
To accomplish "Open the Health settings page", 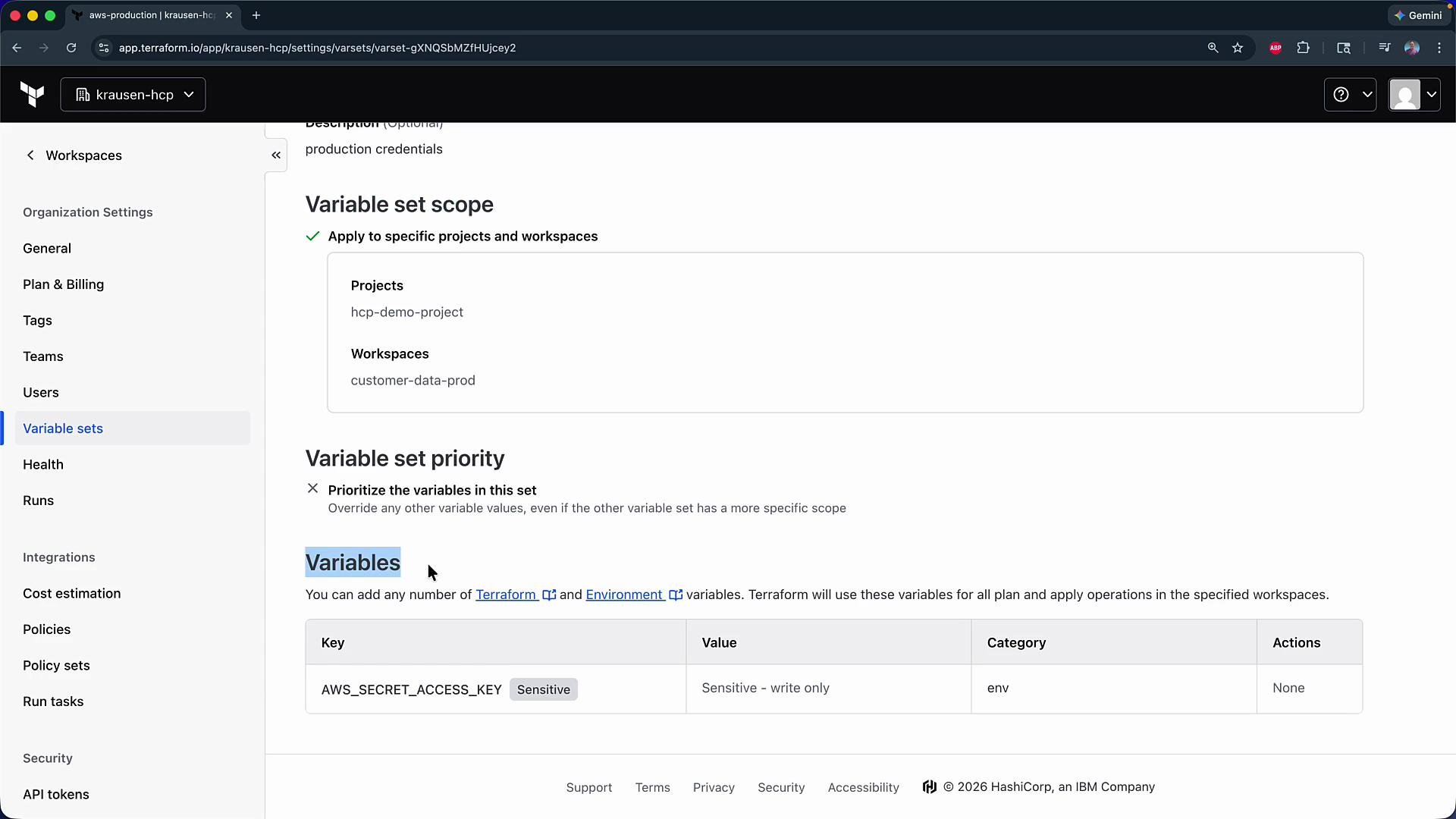I will click(43, 465).
